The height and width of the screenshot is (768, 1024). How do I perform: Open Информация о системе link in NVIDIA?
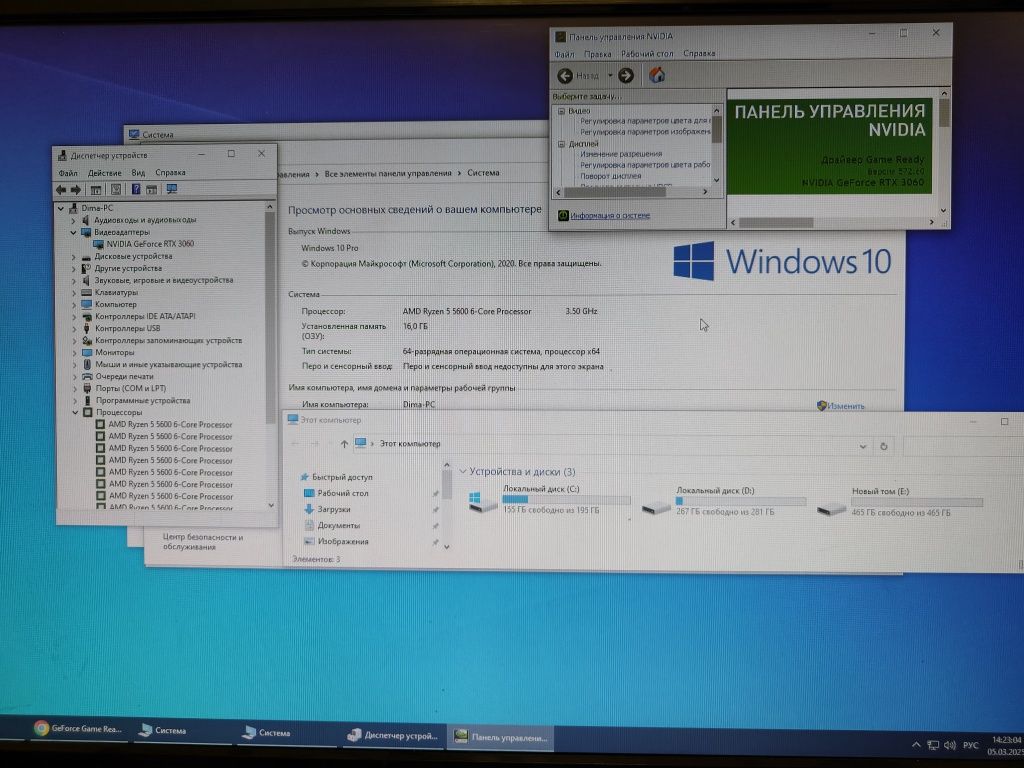pyautogui.click(x=610, y=216)
